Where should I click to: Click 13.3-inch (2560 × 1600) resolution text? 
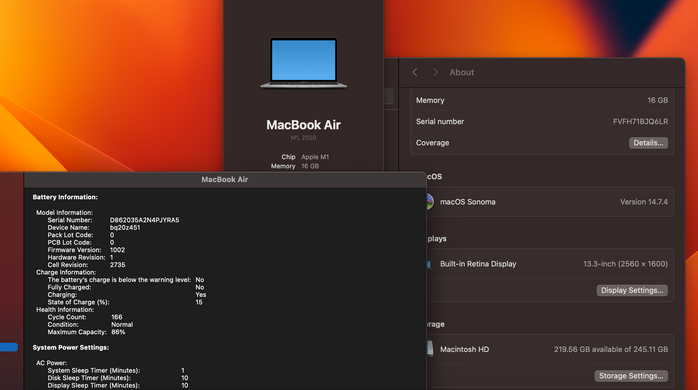[x=625, y=264]
